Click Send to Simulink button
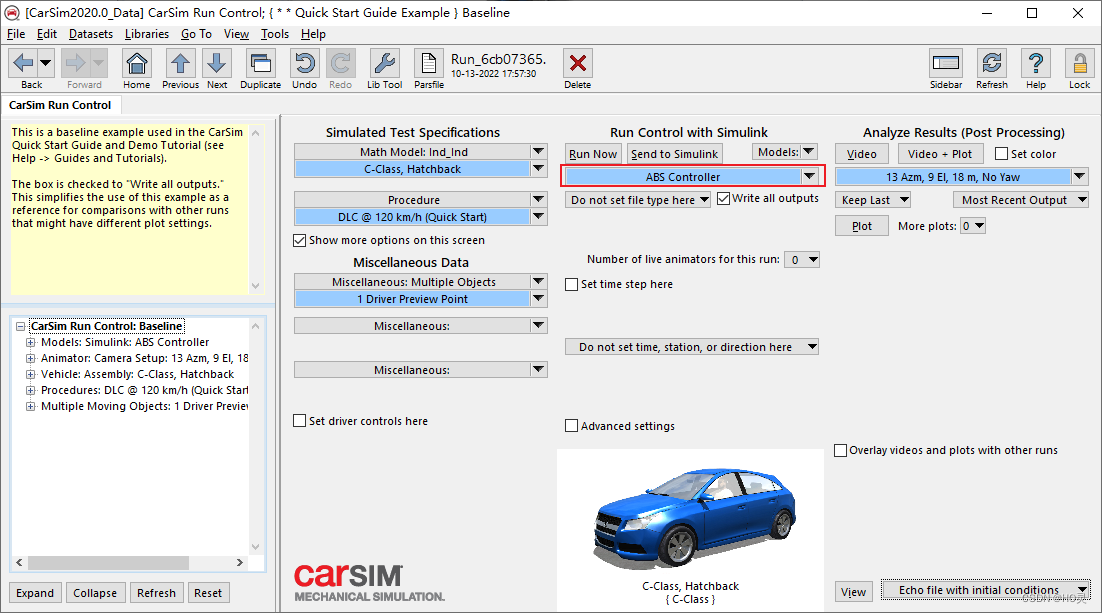 click(x=675, y=154)
